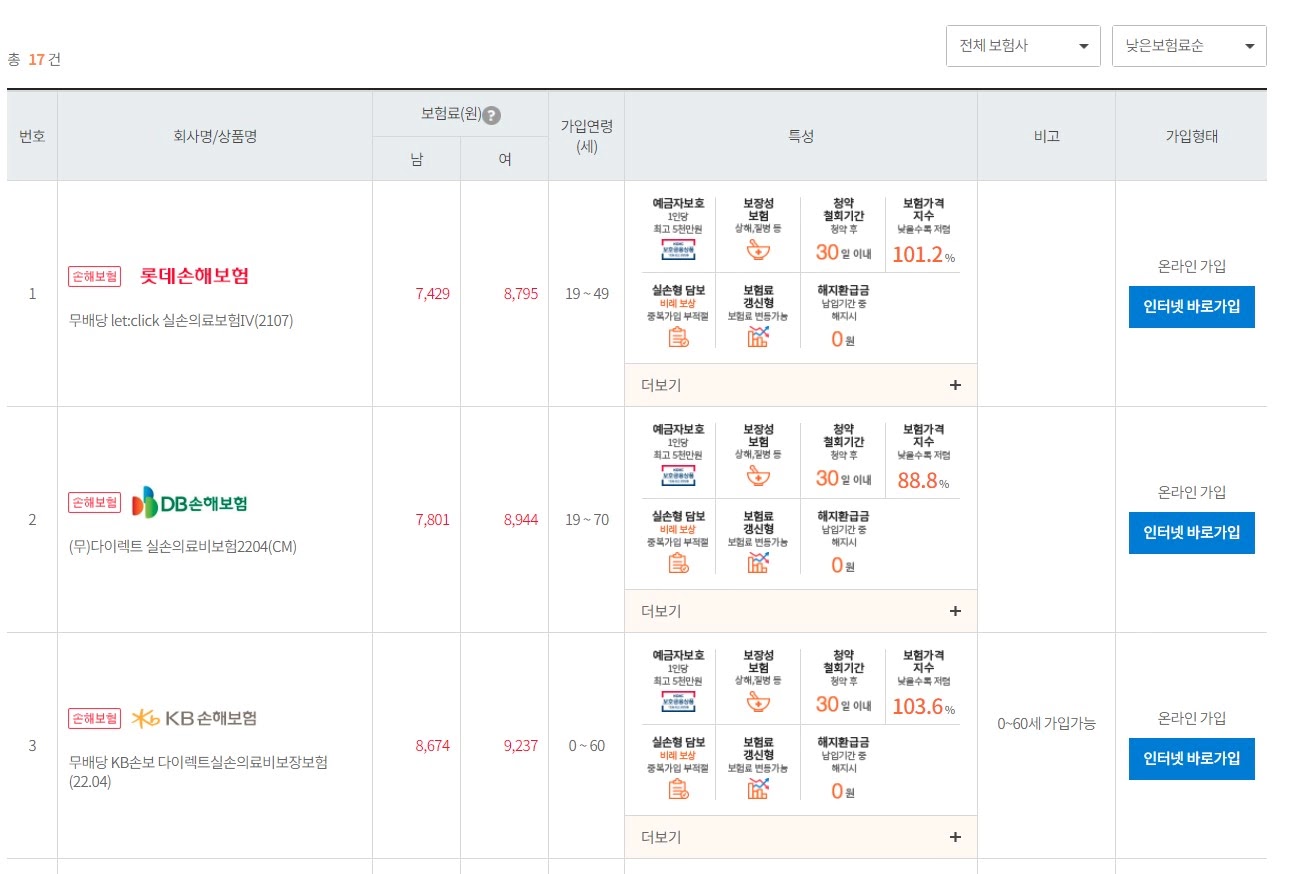Click the 예금자보호 badge icon in DB row
Screen dimensions: 1310x874
tap(678, 476)
